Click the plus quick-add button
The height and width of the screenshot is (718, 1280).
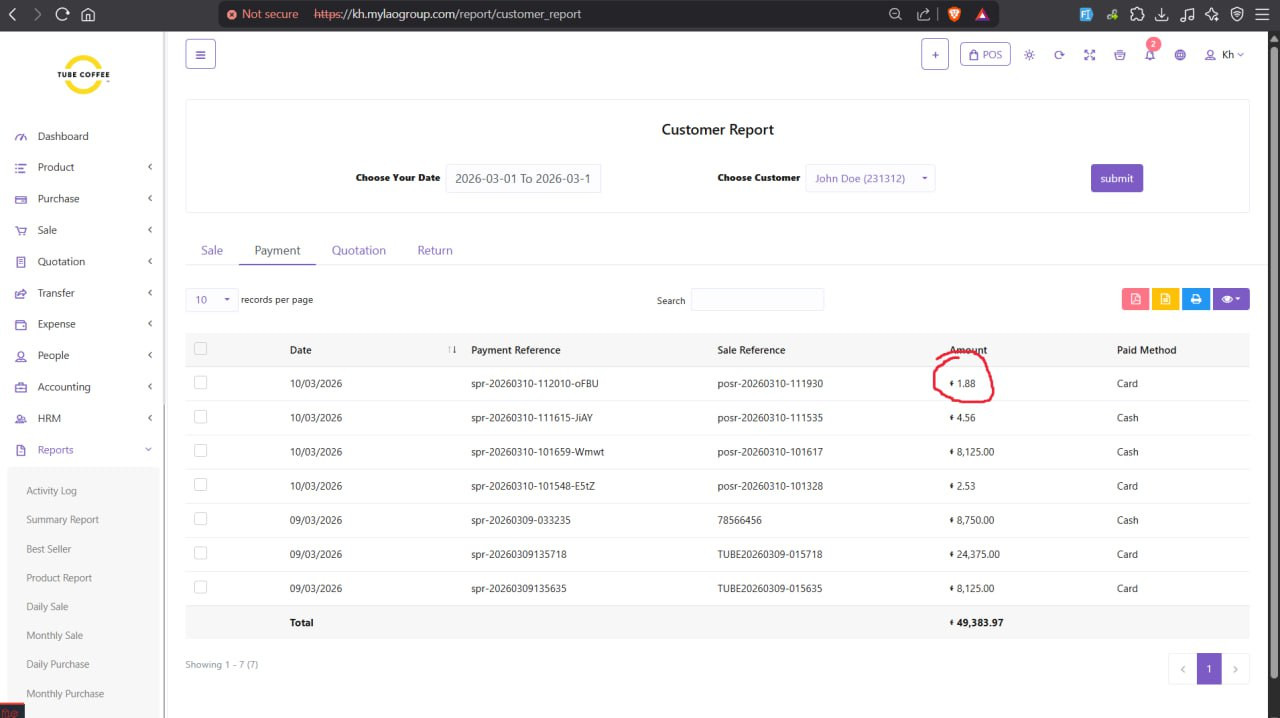(x=935, y=55)
